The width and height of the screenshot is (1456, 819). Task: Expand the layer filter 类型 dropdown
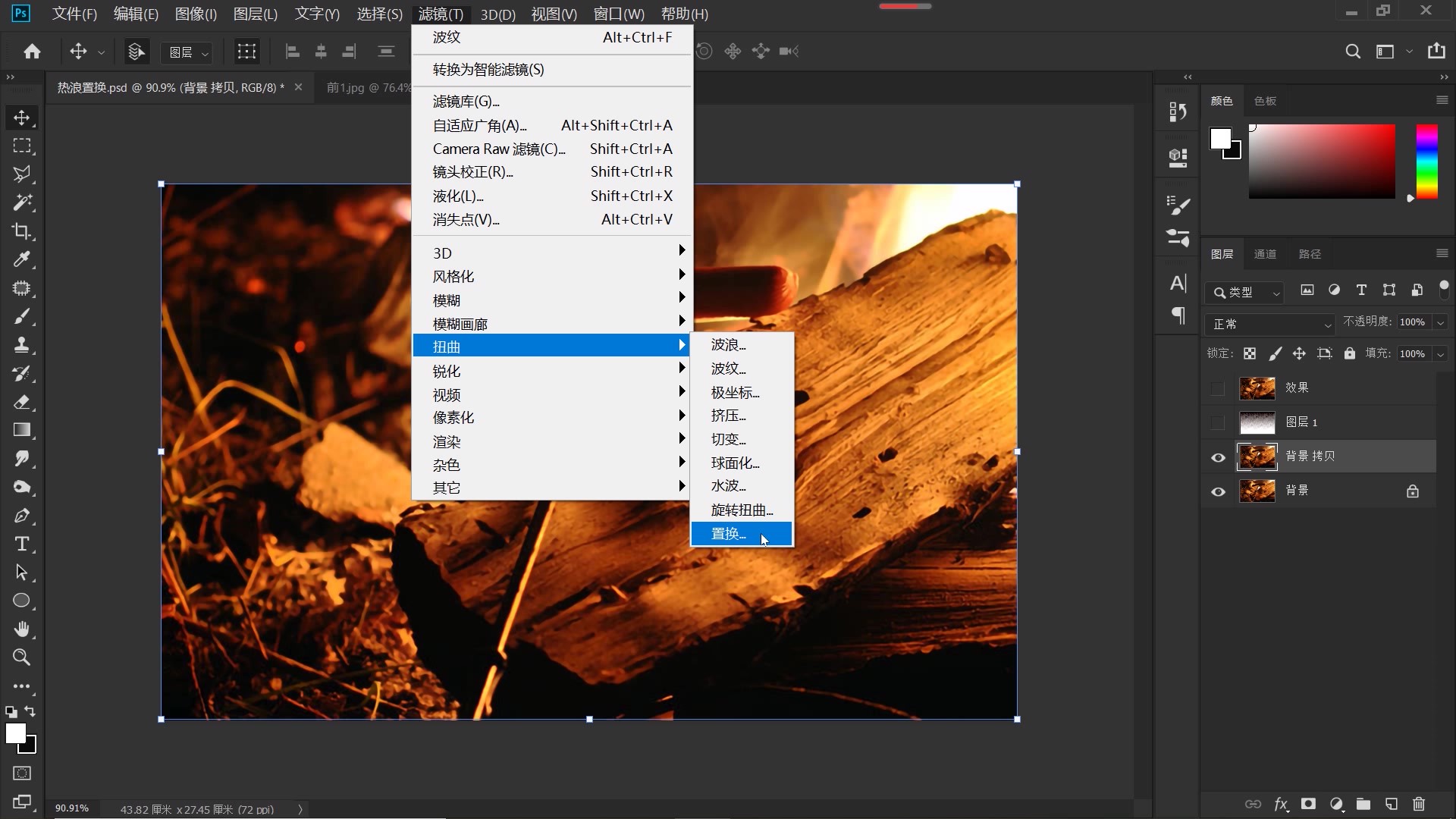[x=1247, y=293]
